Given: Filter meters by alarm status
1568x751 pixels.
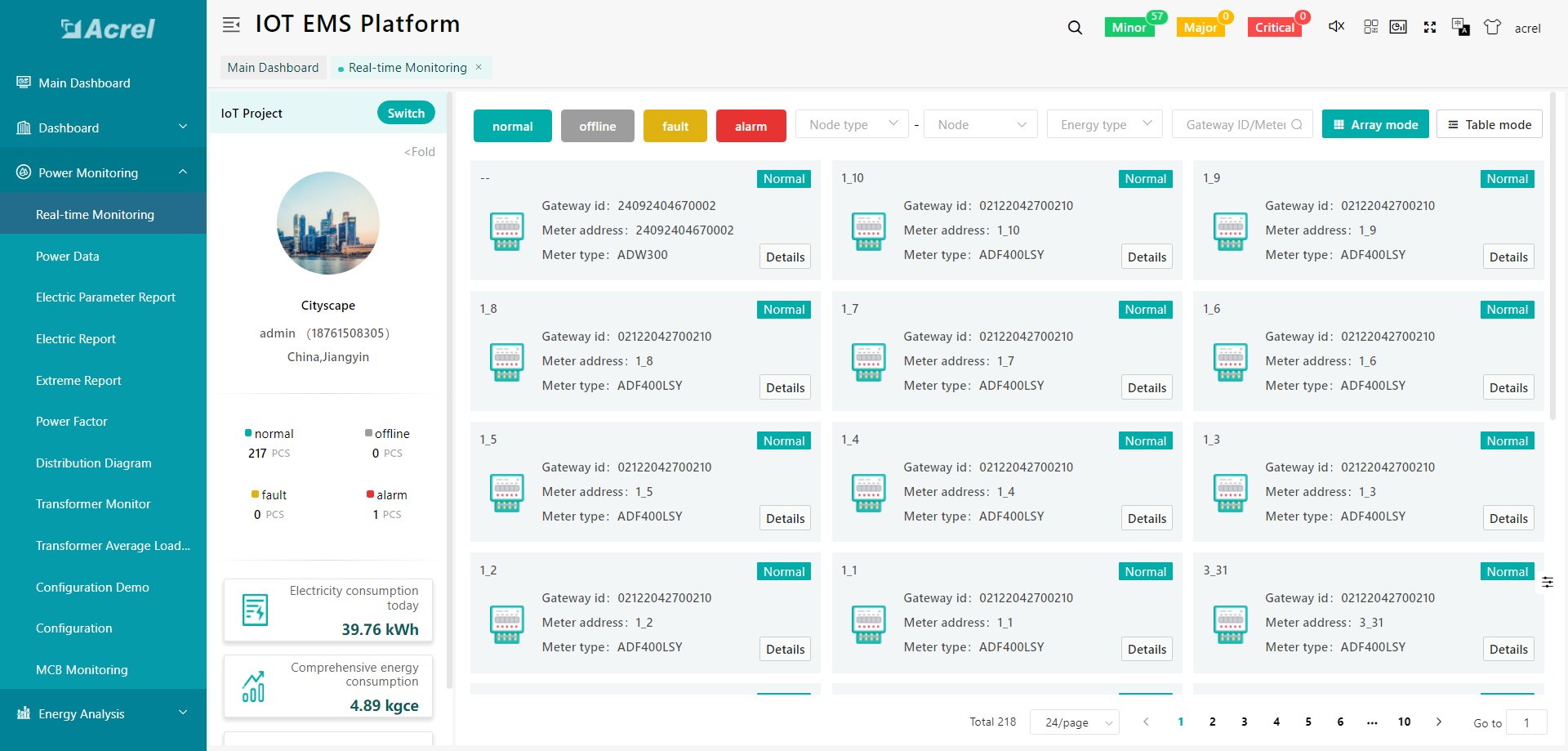Looking at the screenshot, I should (751, 126).
